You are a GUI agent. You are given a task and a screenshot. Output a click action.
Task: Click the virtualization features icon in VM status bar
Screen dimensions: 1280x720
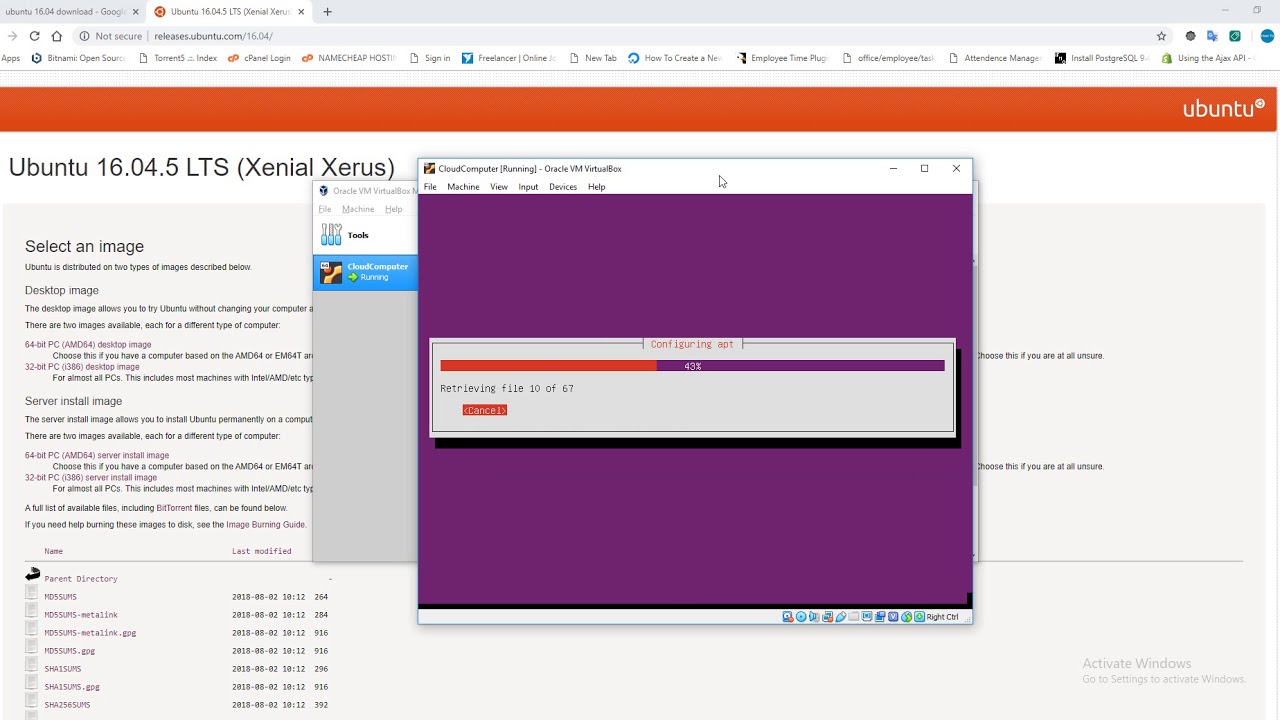click(x=893, y=617)
